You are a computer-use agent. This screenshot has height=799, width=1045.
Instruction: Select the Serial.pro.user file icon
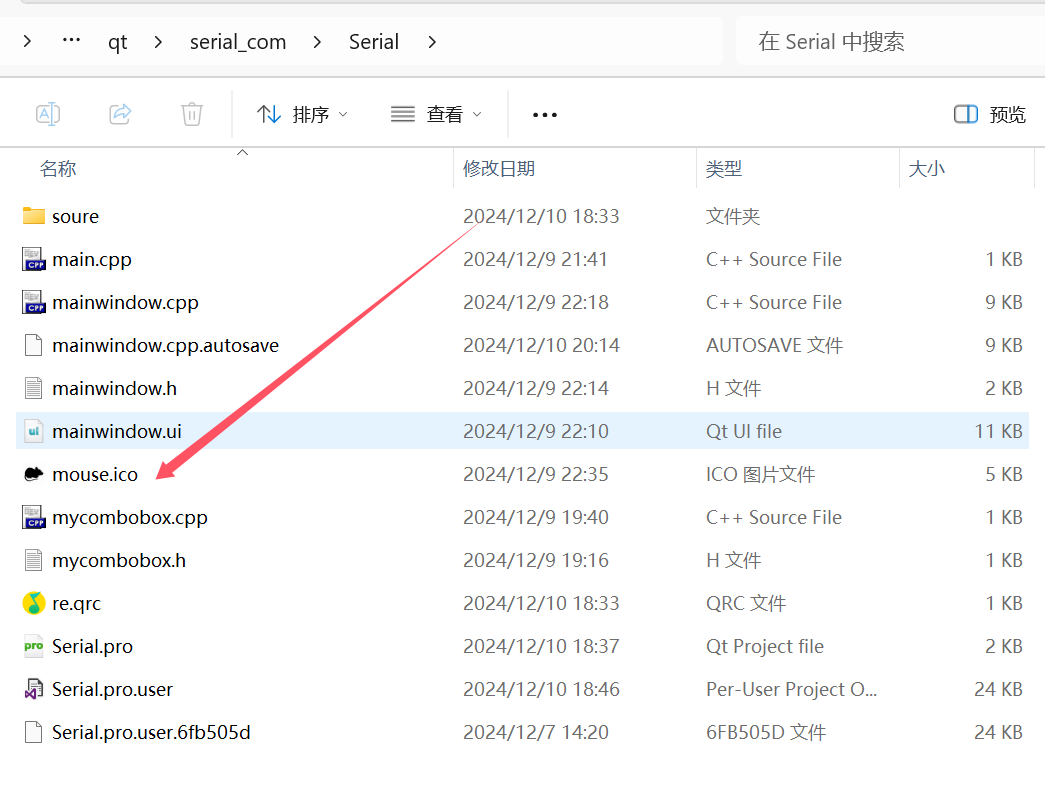click(34, 689)
